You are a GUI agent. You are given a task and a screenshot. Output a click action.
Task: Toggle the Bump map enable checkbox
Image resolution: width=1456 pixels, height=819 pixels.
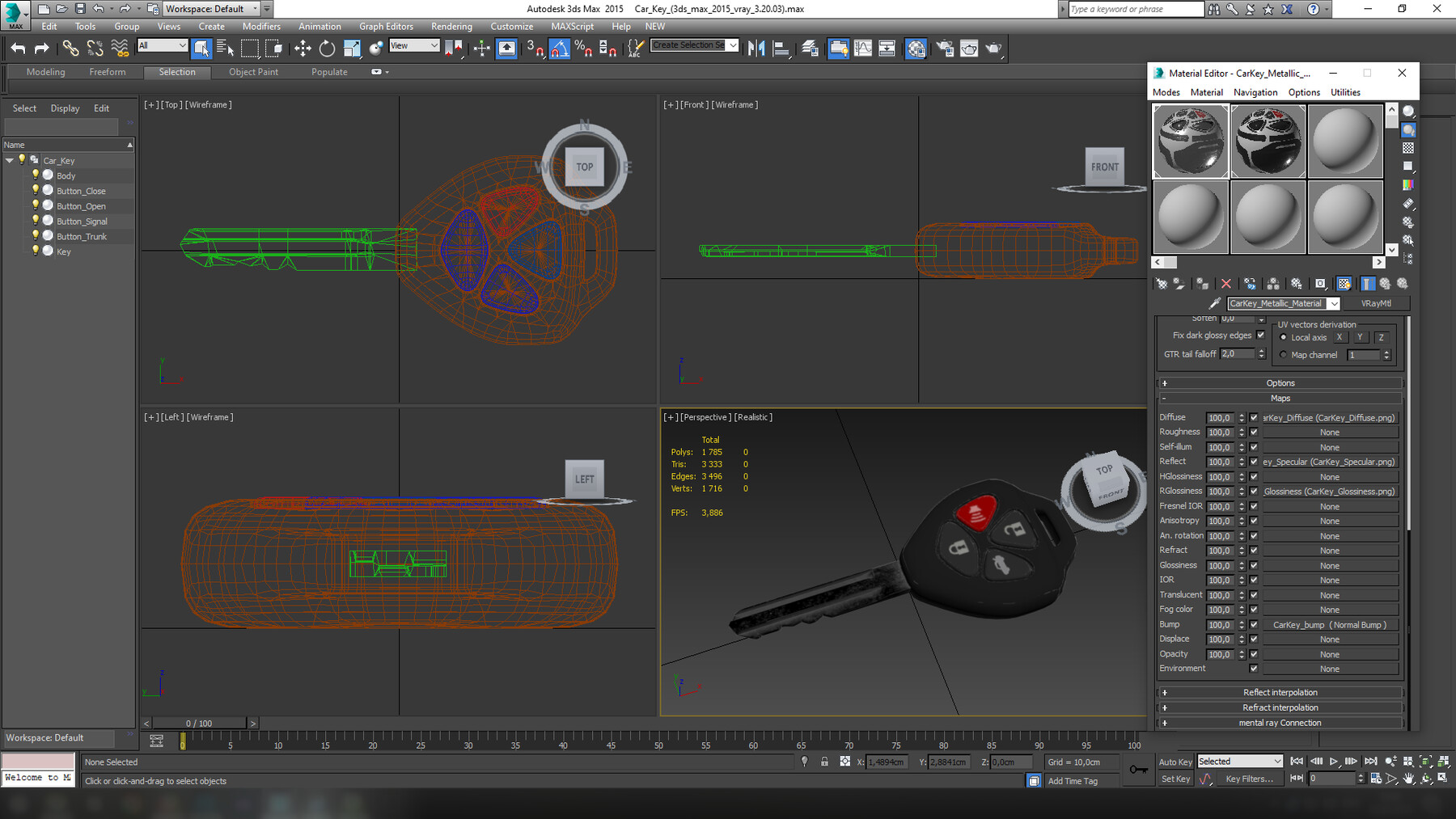pos(1254,625)
